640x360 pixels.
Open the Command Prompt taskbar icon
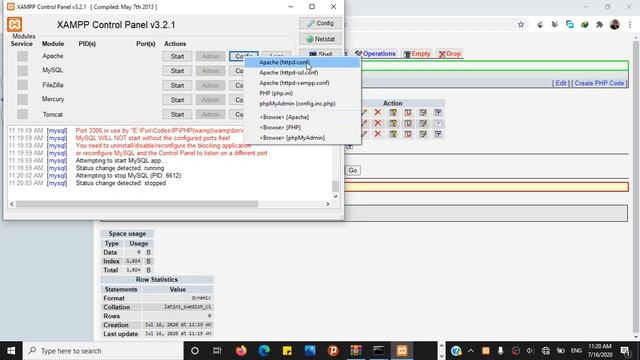pos(379,351)
